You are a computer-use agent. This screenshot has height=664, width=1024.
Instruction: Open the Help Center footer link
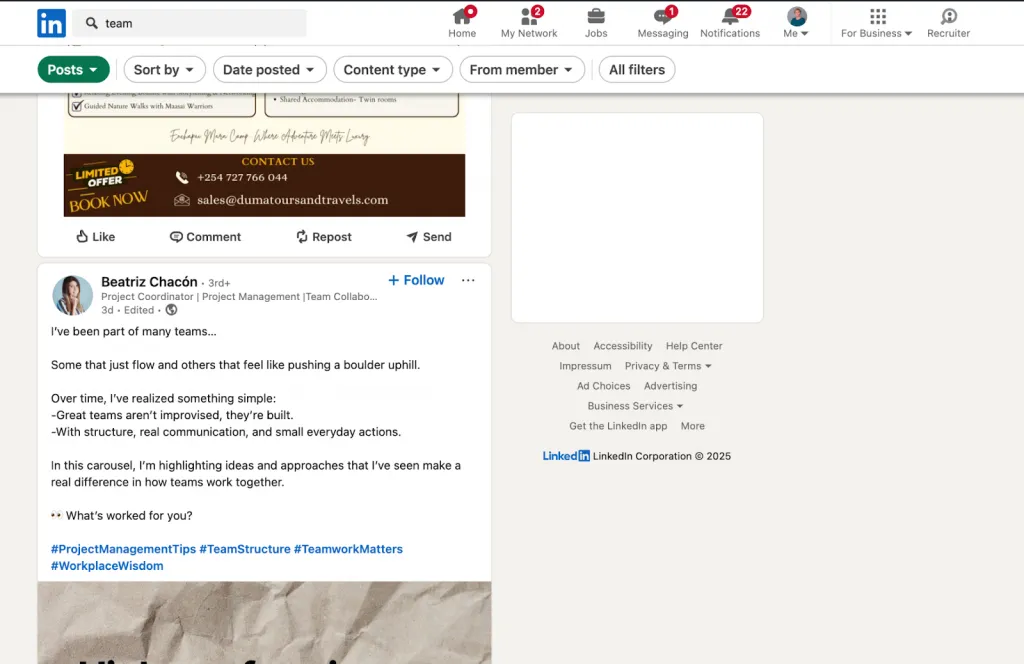(x=694, y=346)
